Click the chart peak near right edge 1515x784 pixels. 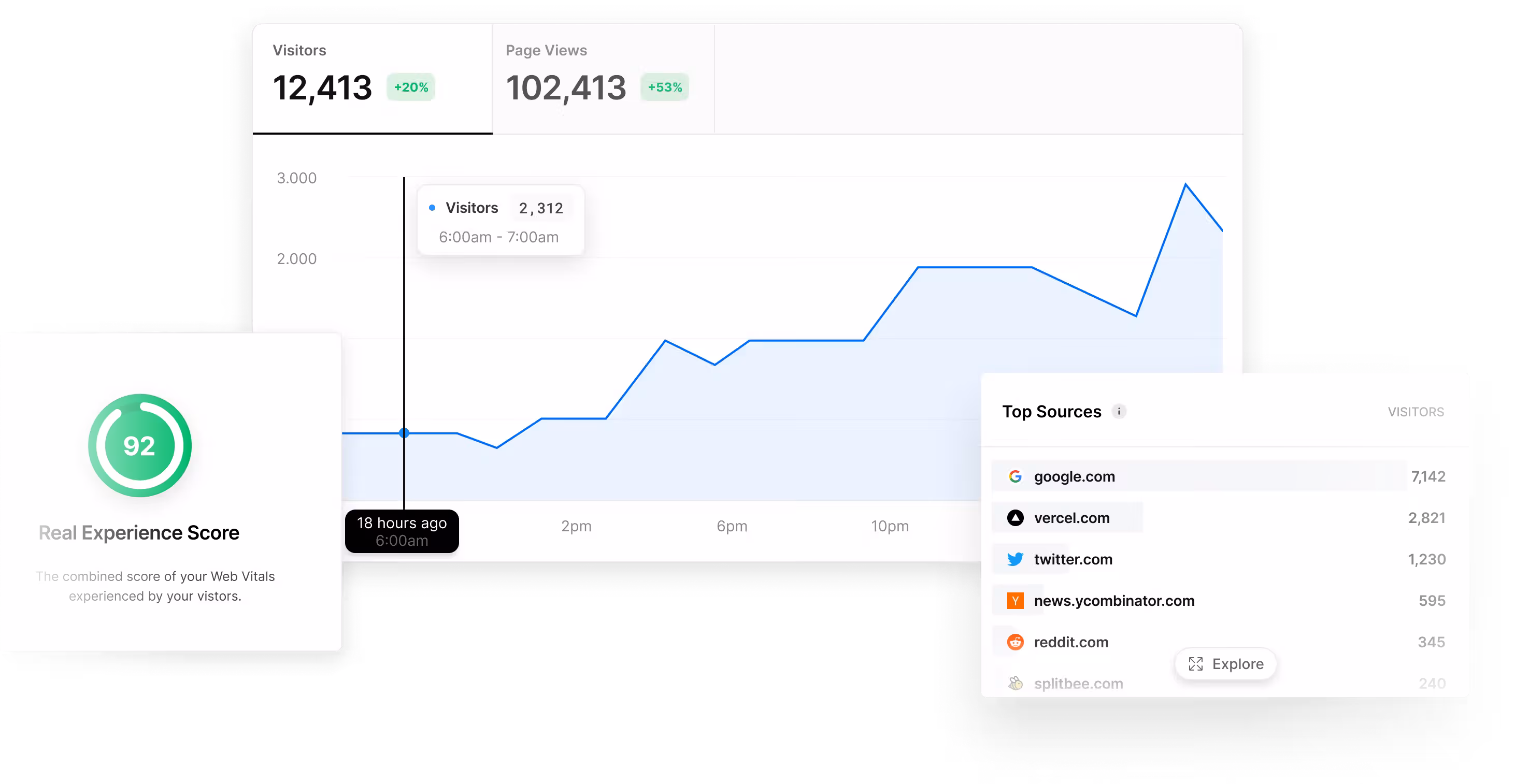point(1185,184)
